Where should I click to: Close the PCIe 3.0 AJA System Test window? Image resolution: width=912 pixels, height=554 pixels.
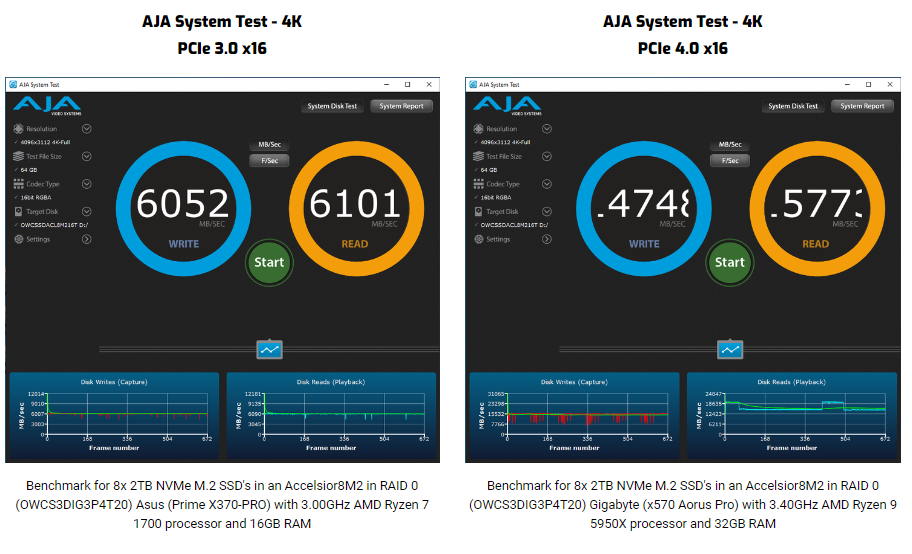coord(429,84)
